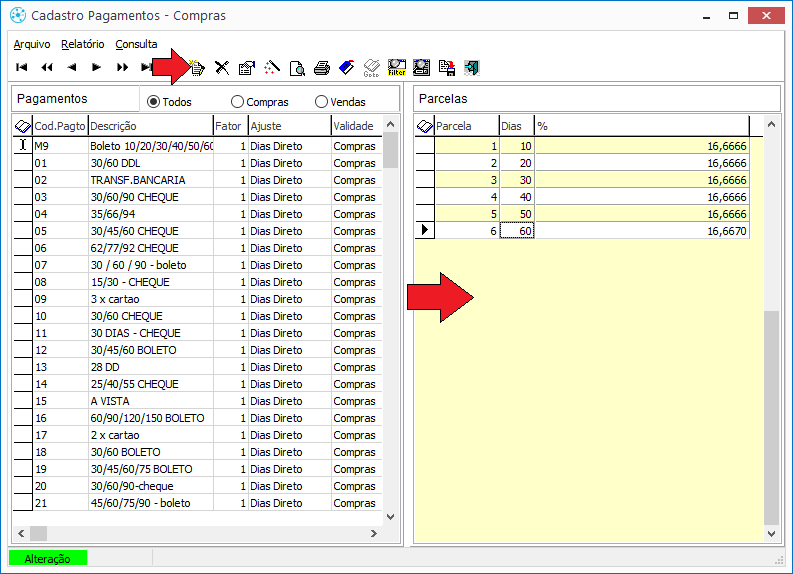This screenshot has width=793, height=574.
Task: Click the Ajuste column header
Action: coord(290,126)
